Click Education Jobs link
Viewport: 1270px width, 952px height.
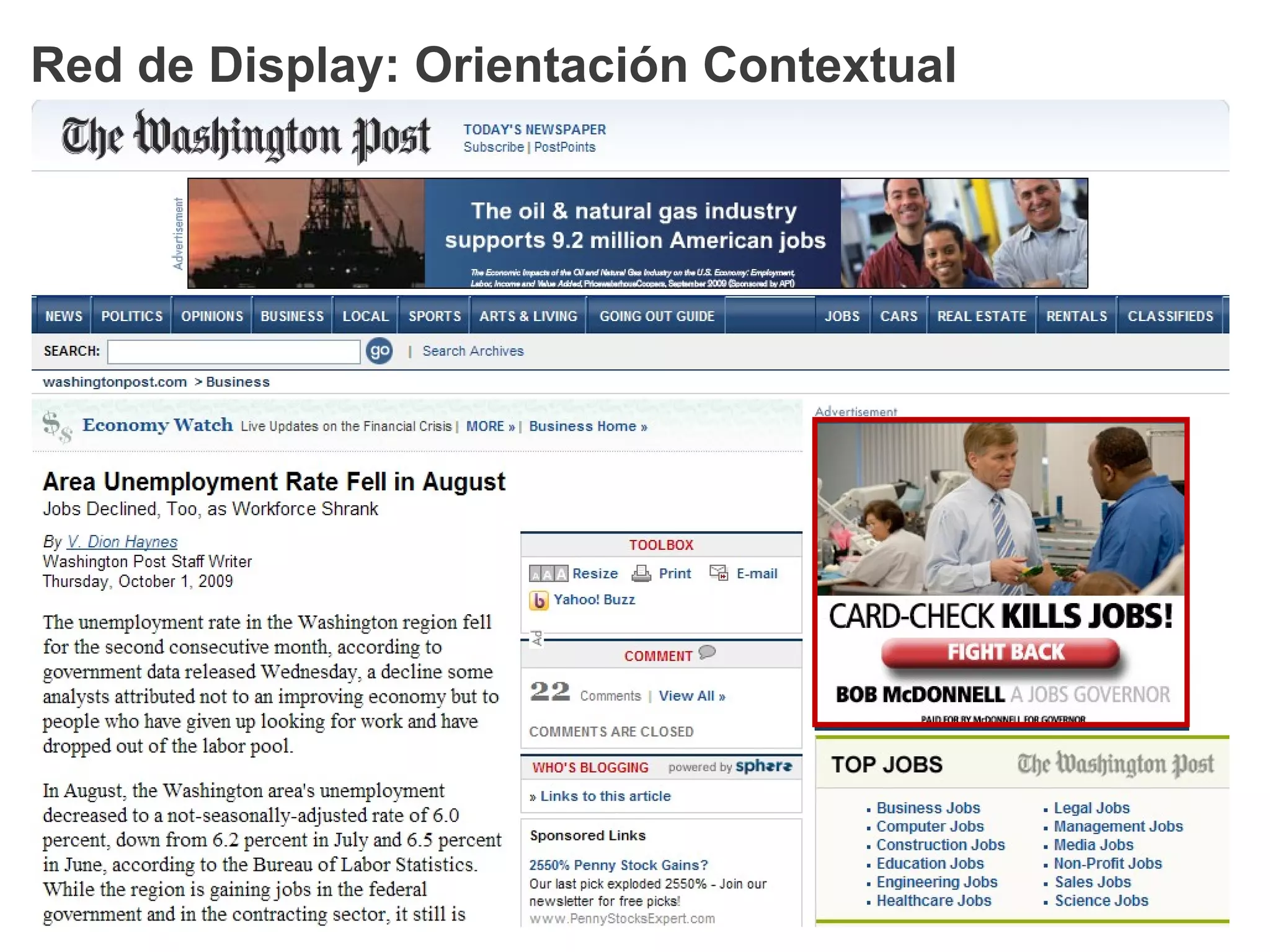(x=930, y=864)
